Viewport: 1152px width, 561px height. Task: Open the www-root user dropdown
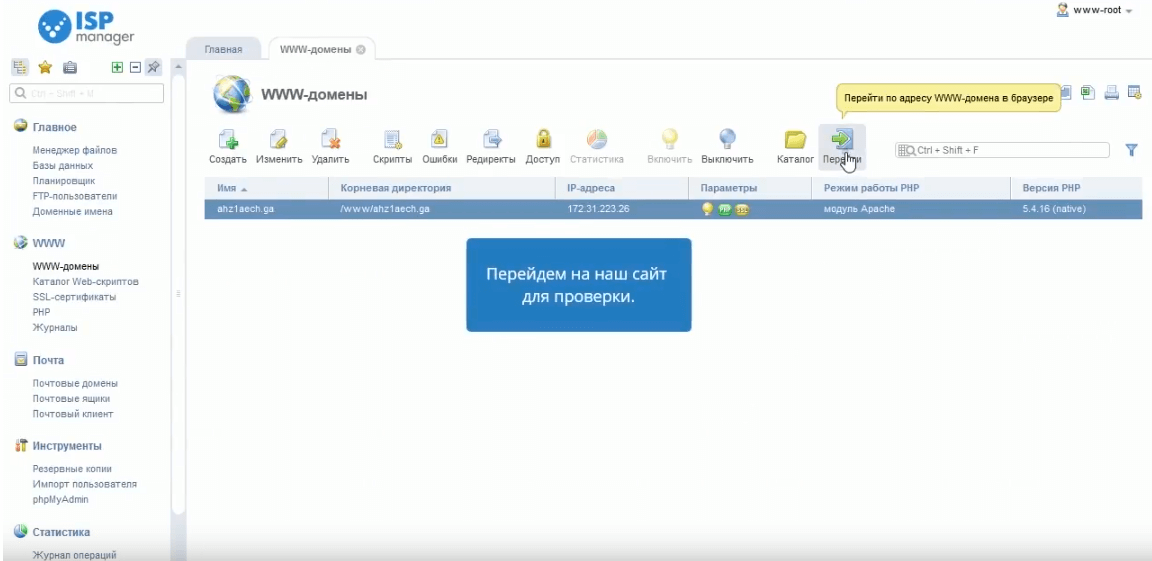click(1100, 10)
